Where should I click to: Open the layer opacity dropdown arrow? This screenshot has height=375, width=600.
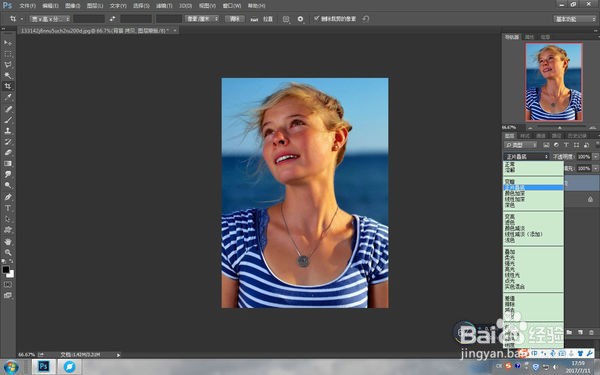[595, 157]
